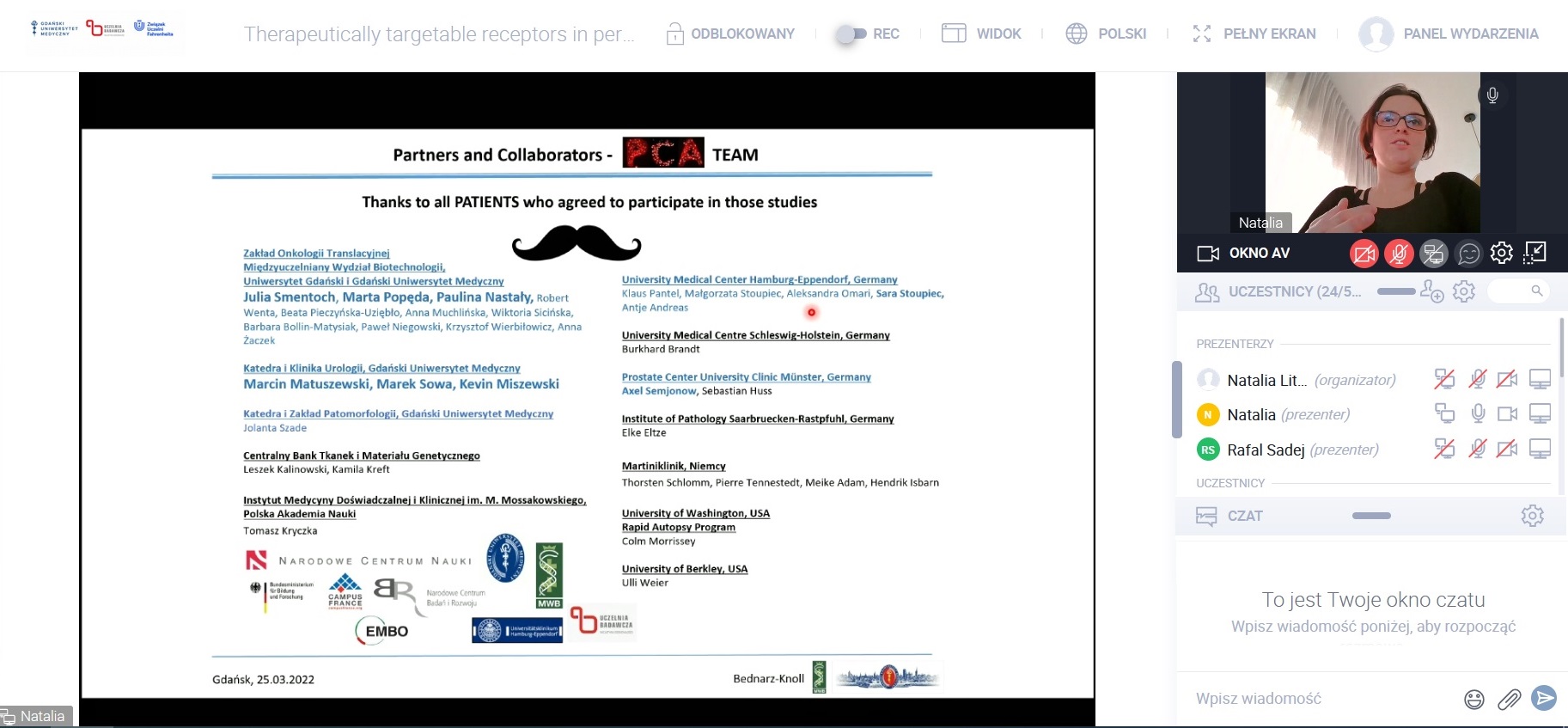Open the POLSKI language selector
The image size is (1568, 728).
click(x=1107, y=34)
